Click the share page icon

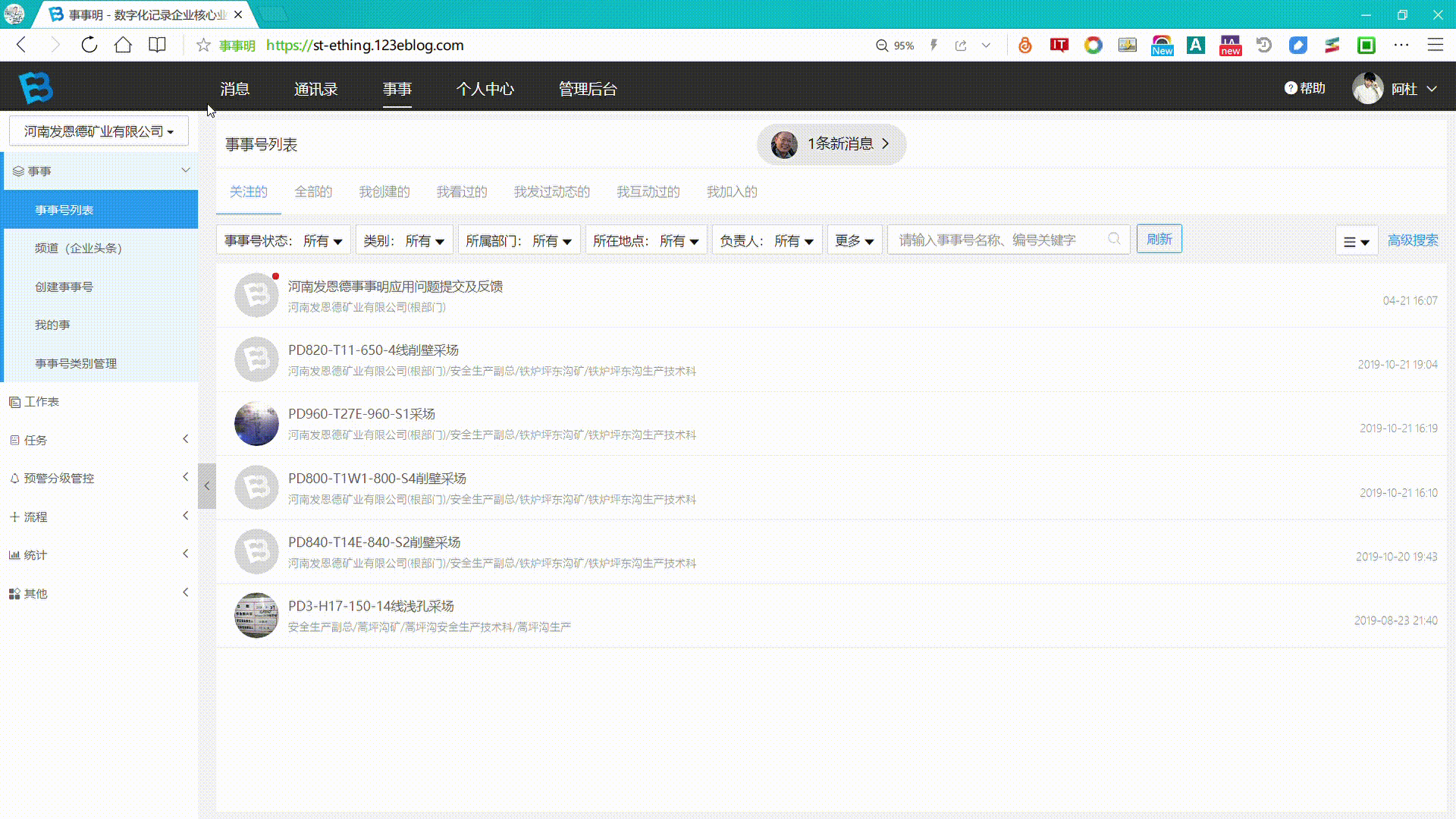click(x=961, y=45)
